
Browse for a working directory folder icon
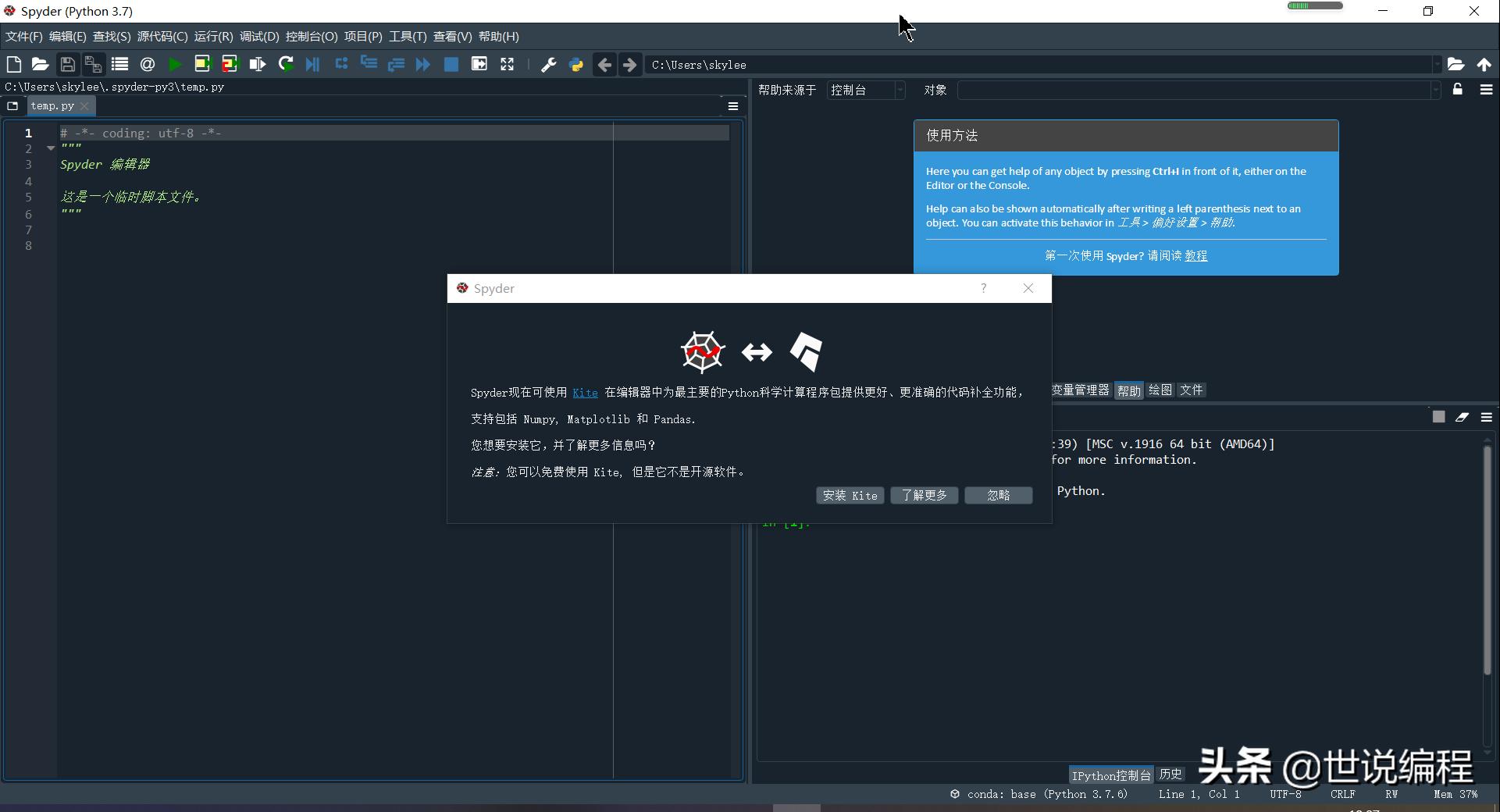(1455, 65)
